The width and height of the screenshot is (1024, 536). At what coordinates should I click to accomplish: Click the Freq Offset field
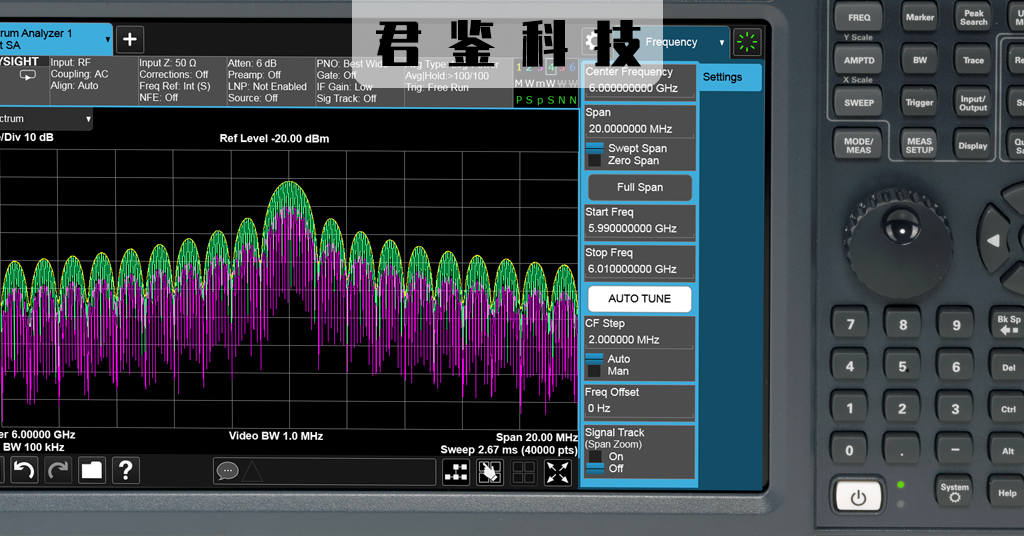pyautogui.click(x=638, y=408)
